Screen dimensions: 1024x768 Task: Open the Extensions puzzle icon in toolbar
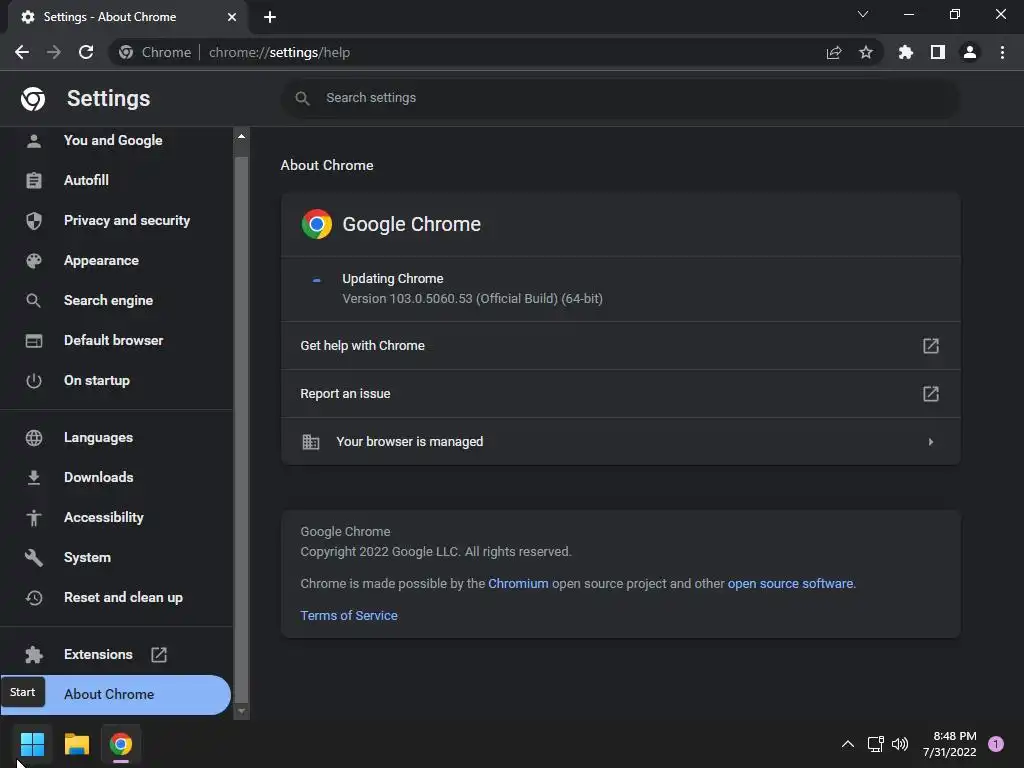pos(905,52)
